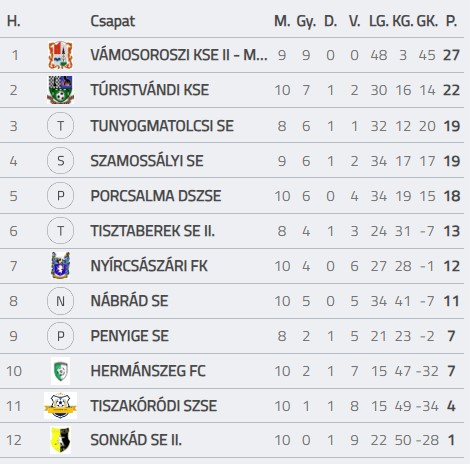Open the Sonkád SE II. team page

(136, 440)
